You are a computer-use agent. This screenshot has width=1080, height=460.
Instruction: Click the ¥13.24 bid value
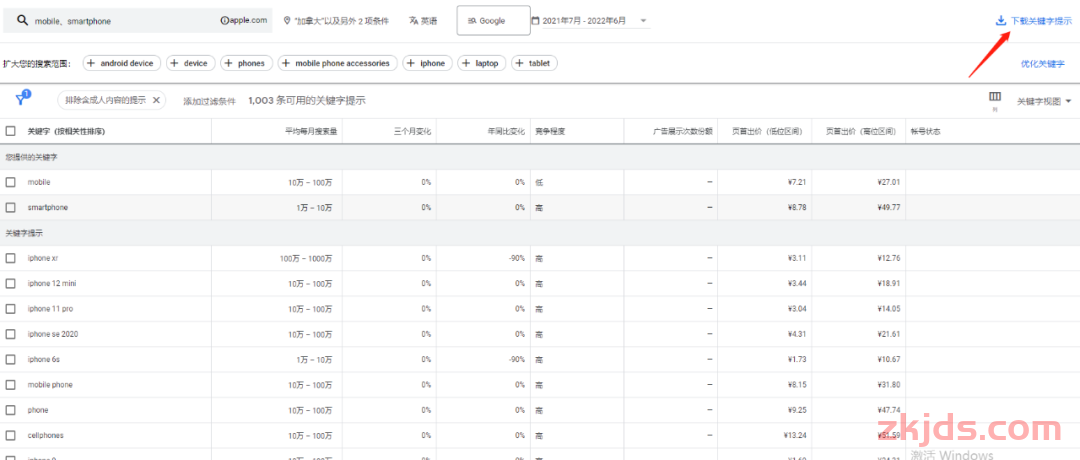coord(794,436)
